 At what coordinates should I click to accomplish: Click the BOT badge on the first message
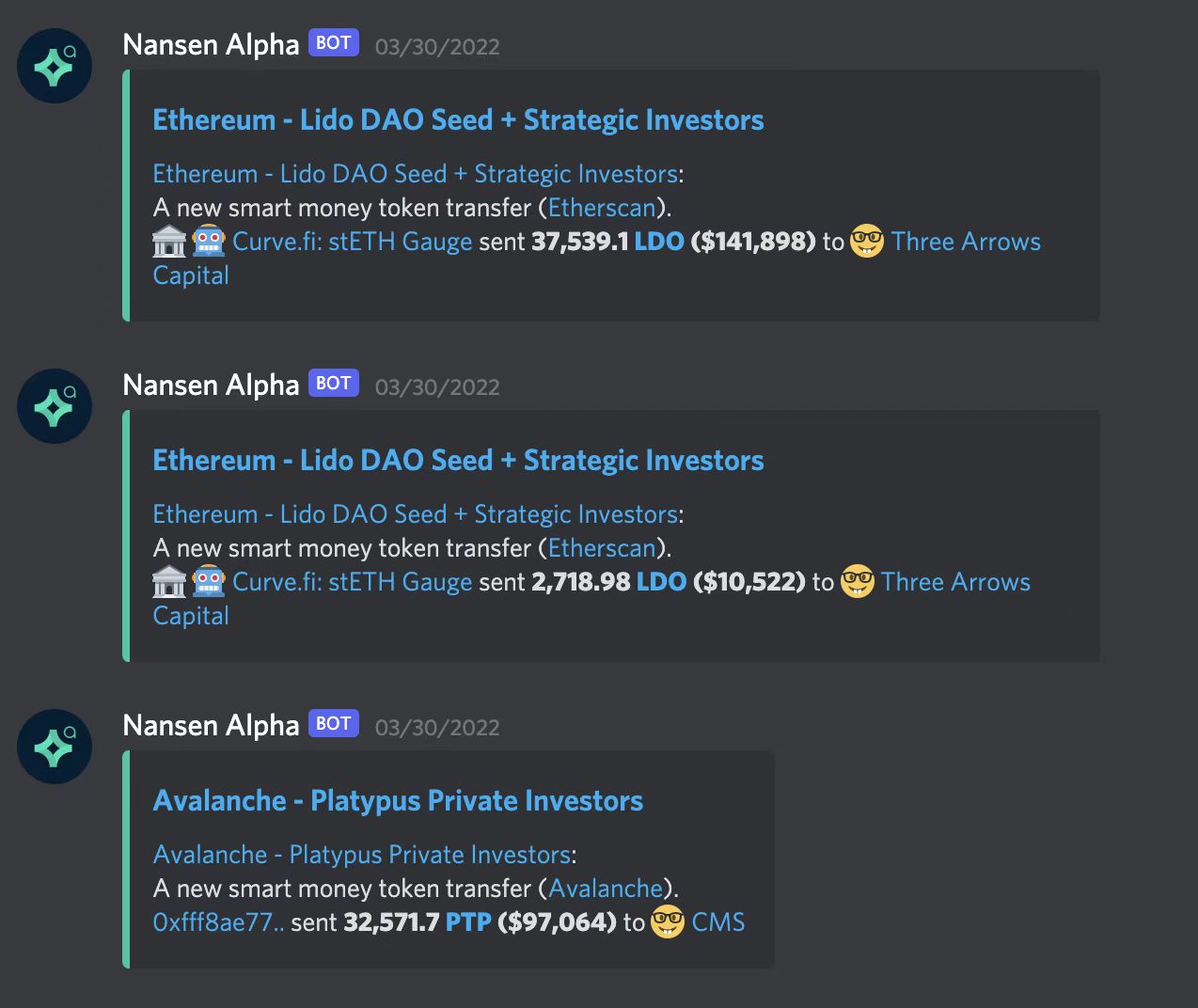pos(334,43)
